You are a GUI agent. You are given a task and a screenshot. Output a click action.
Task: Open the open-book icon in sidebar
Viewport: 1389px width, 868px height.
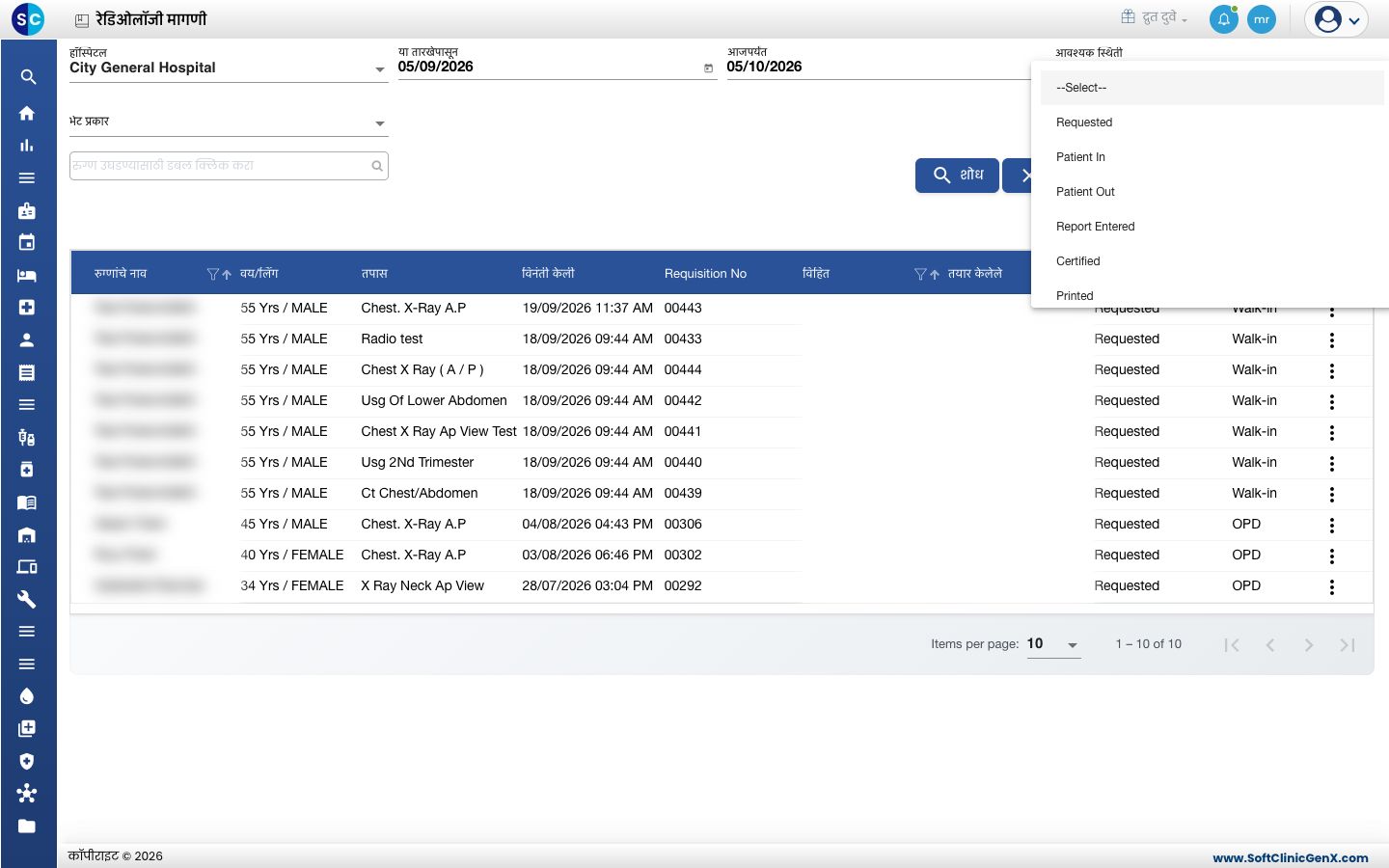tap(27, 502)
